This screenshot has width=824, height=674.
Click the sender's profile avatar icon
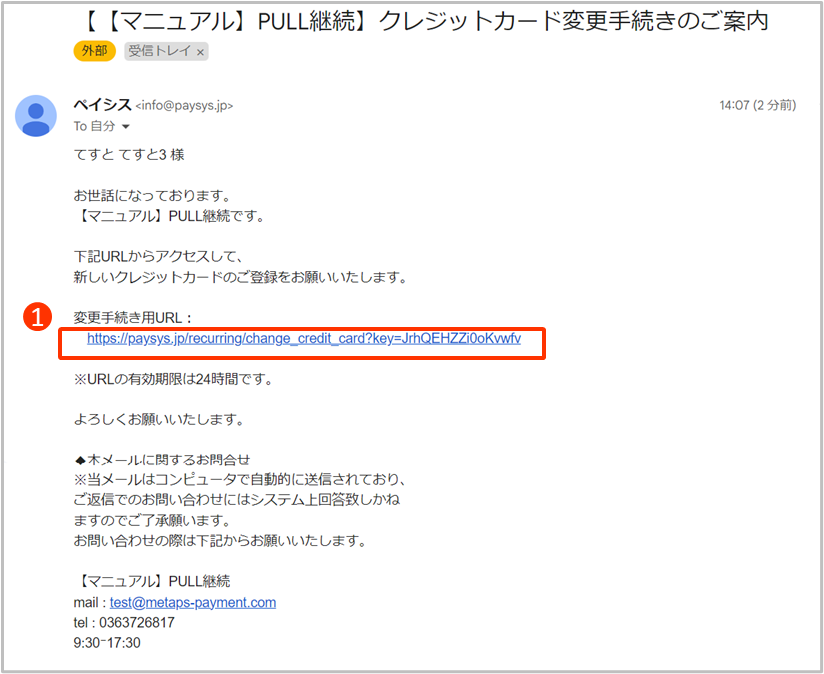click(x=36, y=116)
